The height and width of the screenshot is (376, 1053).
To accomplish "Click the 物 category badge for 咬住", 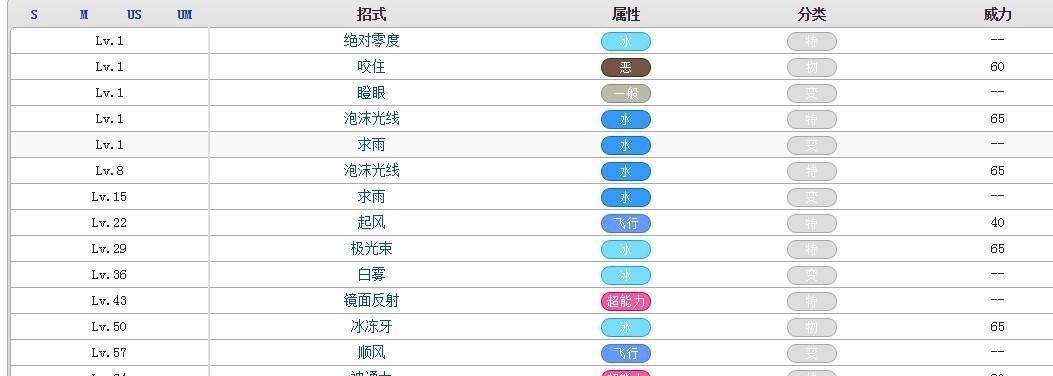I will [x=811, y=67].
